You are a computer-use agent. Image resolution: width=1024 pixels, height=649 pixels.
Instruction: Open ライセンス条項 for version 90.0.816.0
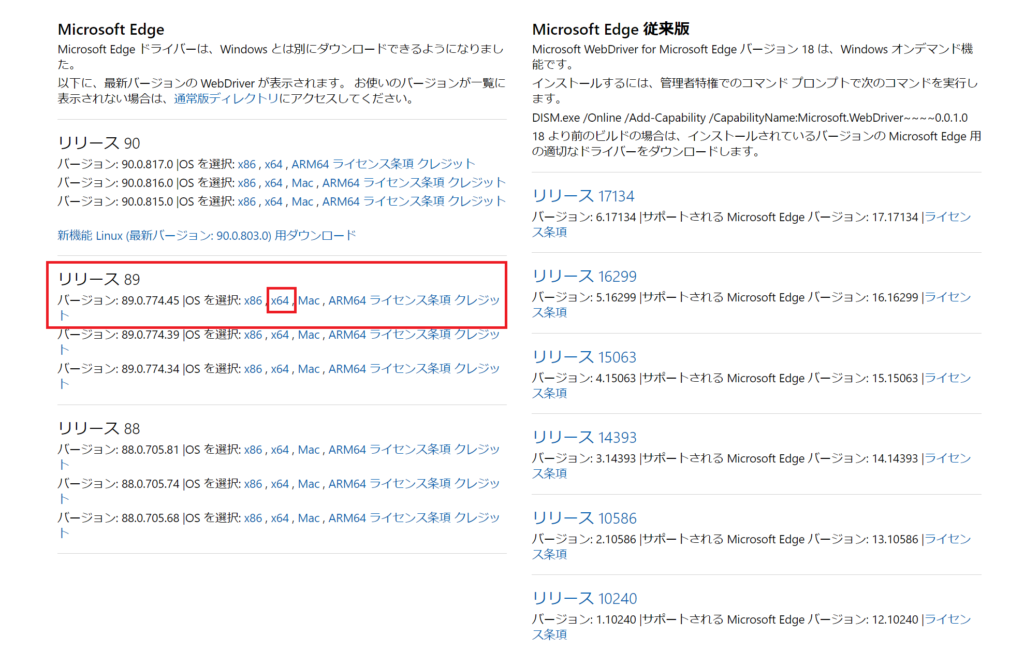click(x=404, y=183)
